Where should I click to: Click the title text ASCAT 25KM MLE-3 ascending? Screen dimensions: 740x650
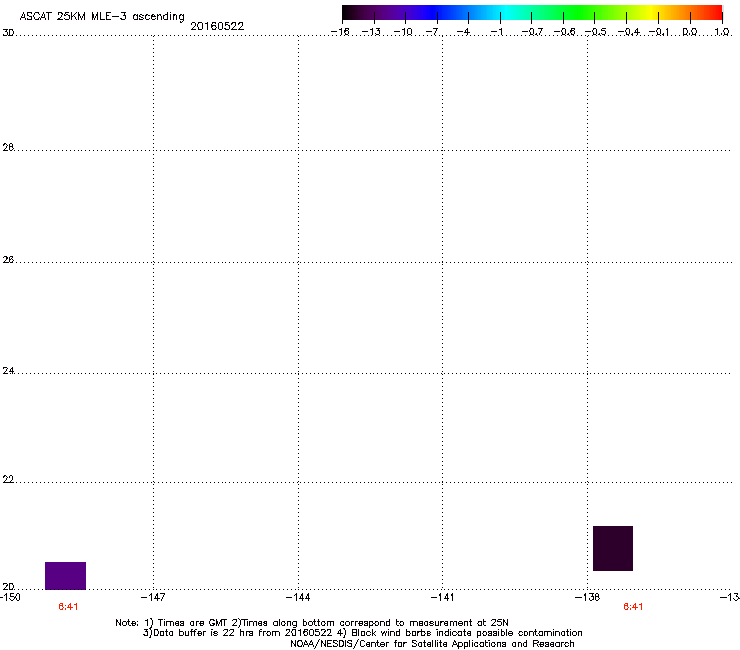102,17
